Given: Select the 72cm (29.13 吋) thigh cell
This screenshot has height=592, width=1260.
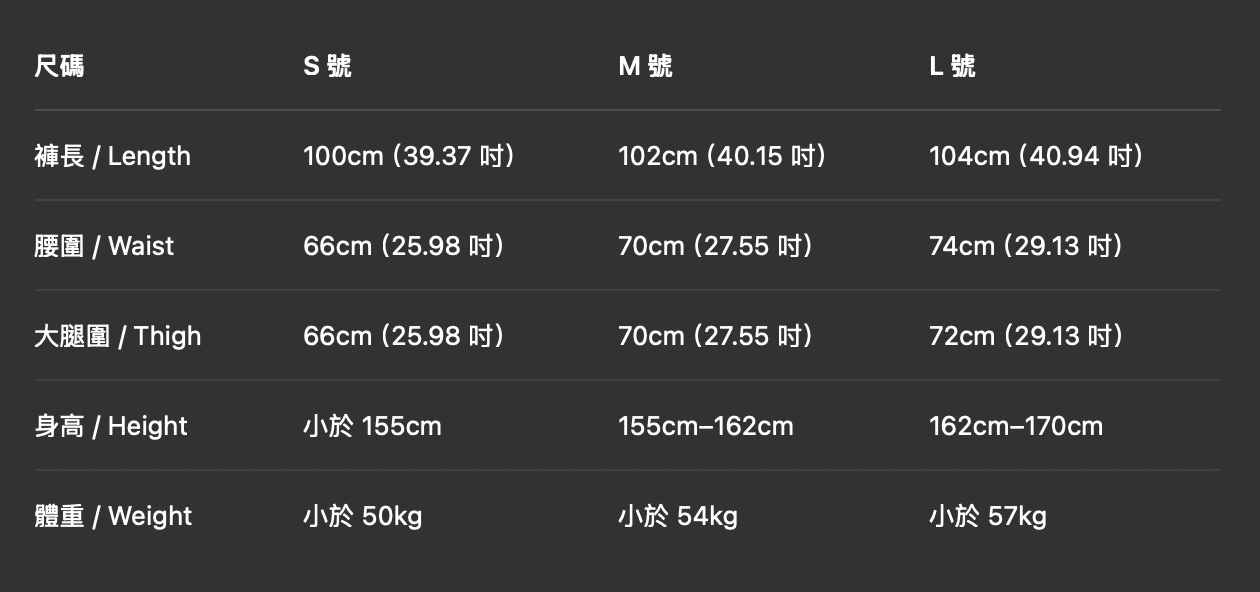Looking at the screenshot, I should coord(1026,336).
